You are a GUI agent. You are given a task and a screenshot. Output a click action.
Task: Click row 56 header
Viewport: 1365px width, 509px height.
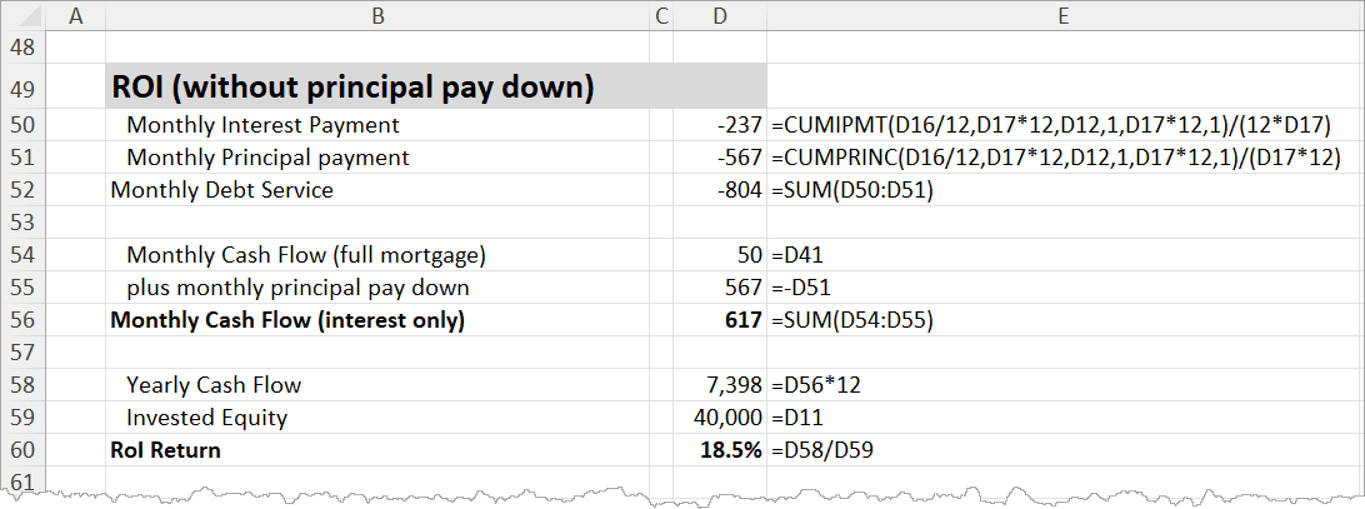pyautogui.click(x=22, y=321)
